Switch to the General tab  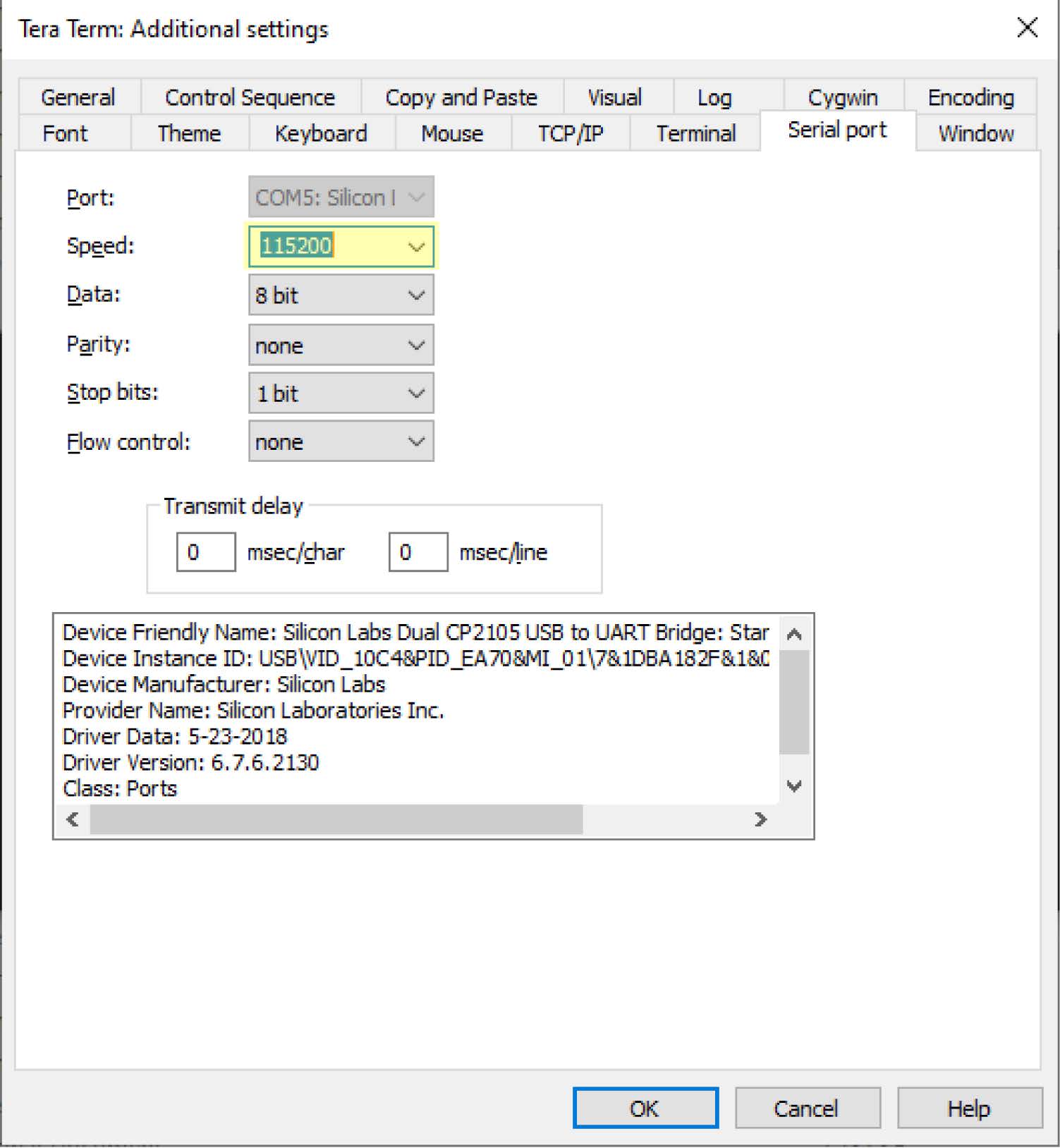[78, 97]
